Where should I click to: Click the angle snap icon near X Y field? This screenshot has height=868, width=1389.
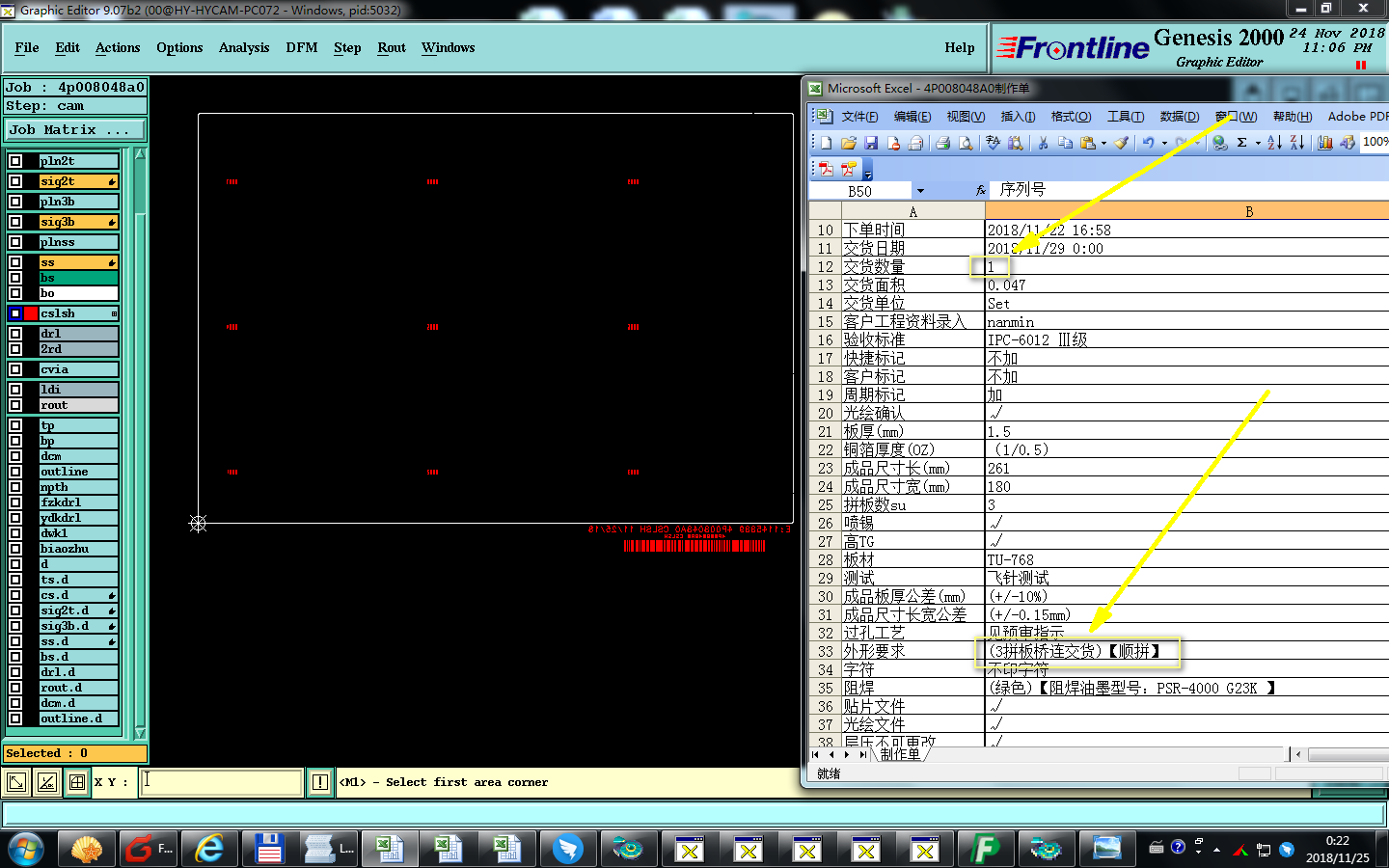coord(46,782)
